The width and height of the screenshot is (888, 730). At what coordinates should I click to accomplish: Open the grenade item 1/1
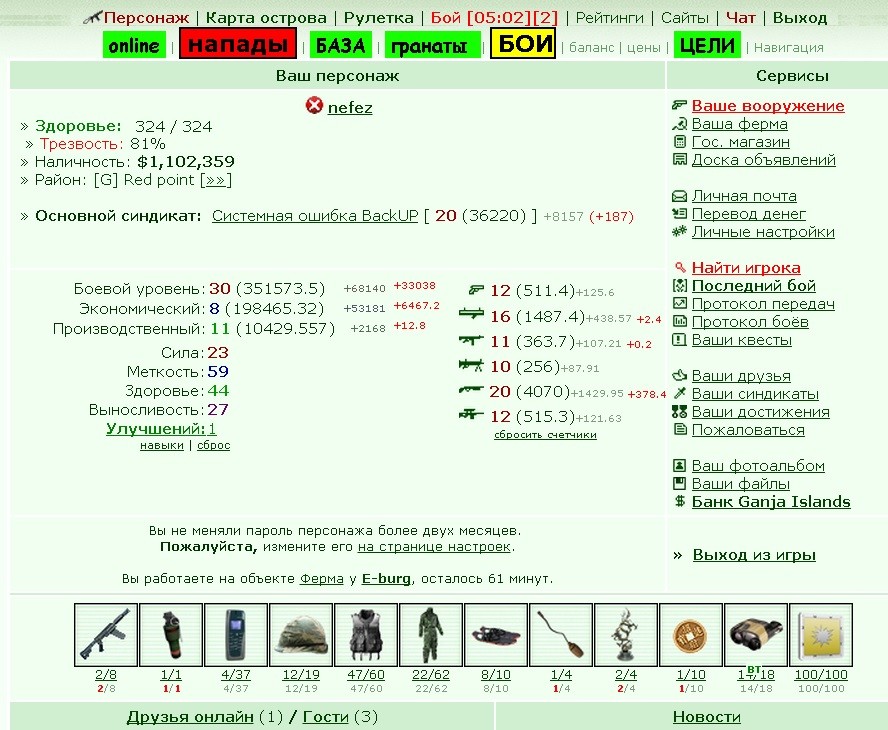pos(171,634)
